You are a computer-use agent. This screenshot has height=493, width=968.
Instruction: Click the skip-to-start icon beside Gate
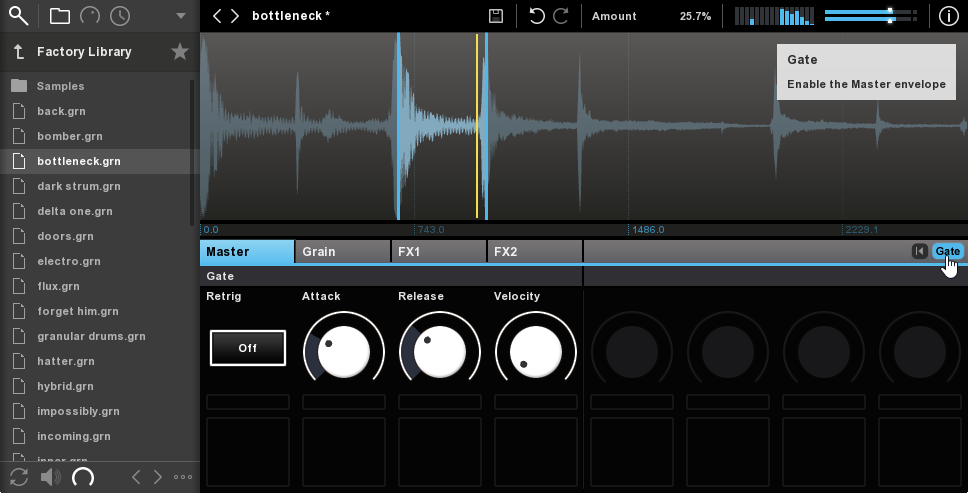(x=920, y=251)
